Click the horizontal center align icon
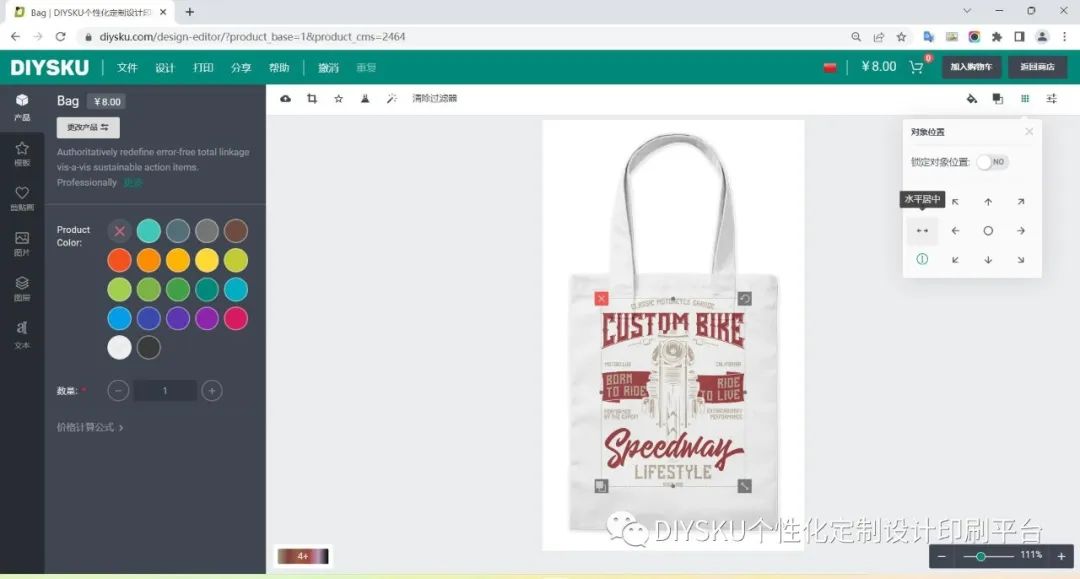Viewport: 1080px width, 579px height. 922,231
